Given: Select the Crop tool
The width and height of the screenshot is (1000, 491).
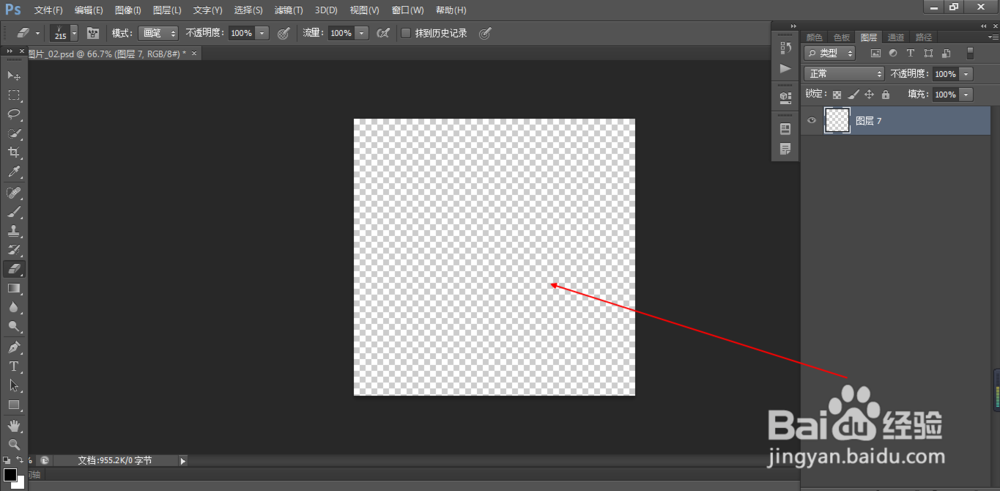Looking at the screenshot, I should point(14,152).
